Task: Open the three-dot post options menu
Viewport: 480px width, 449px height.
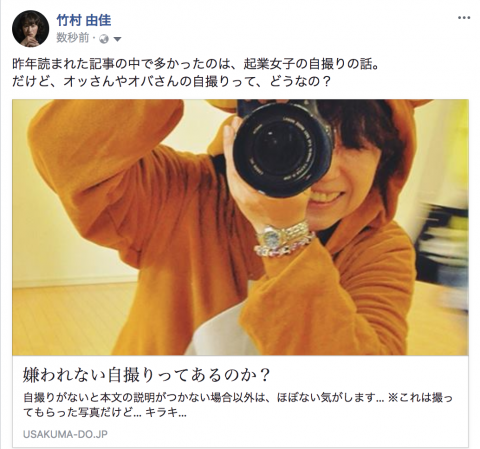Action: [464, 18]
